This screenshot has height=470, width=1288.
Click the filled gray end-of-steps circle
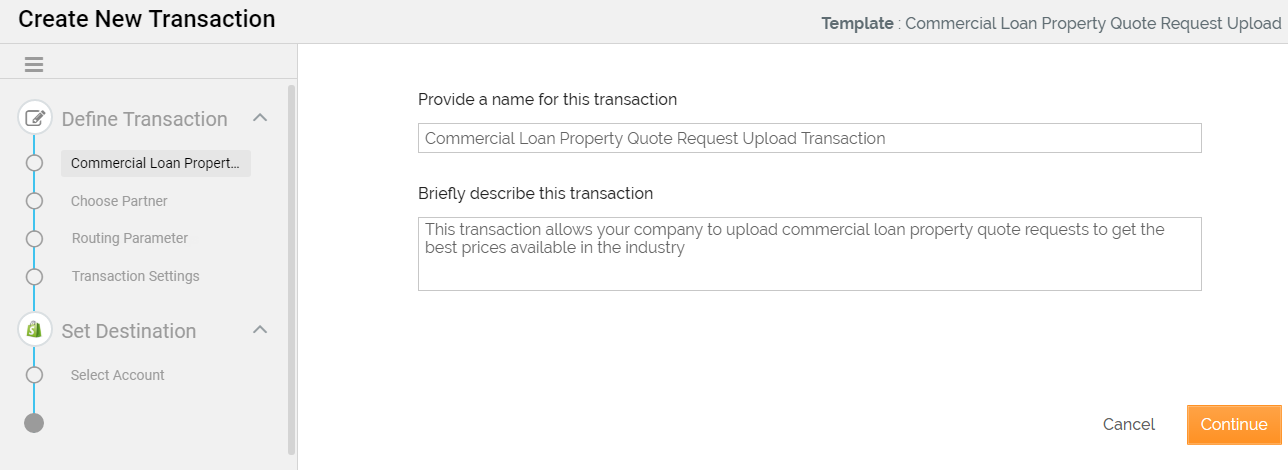click(34, 423)
